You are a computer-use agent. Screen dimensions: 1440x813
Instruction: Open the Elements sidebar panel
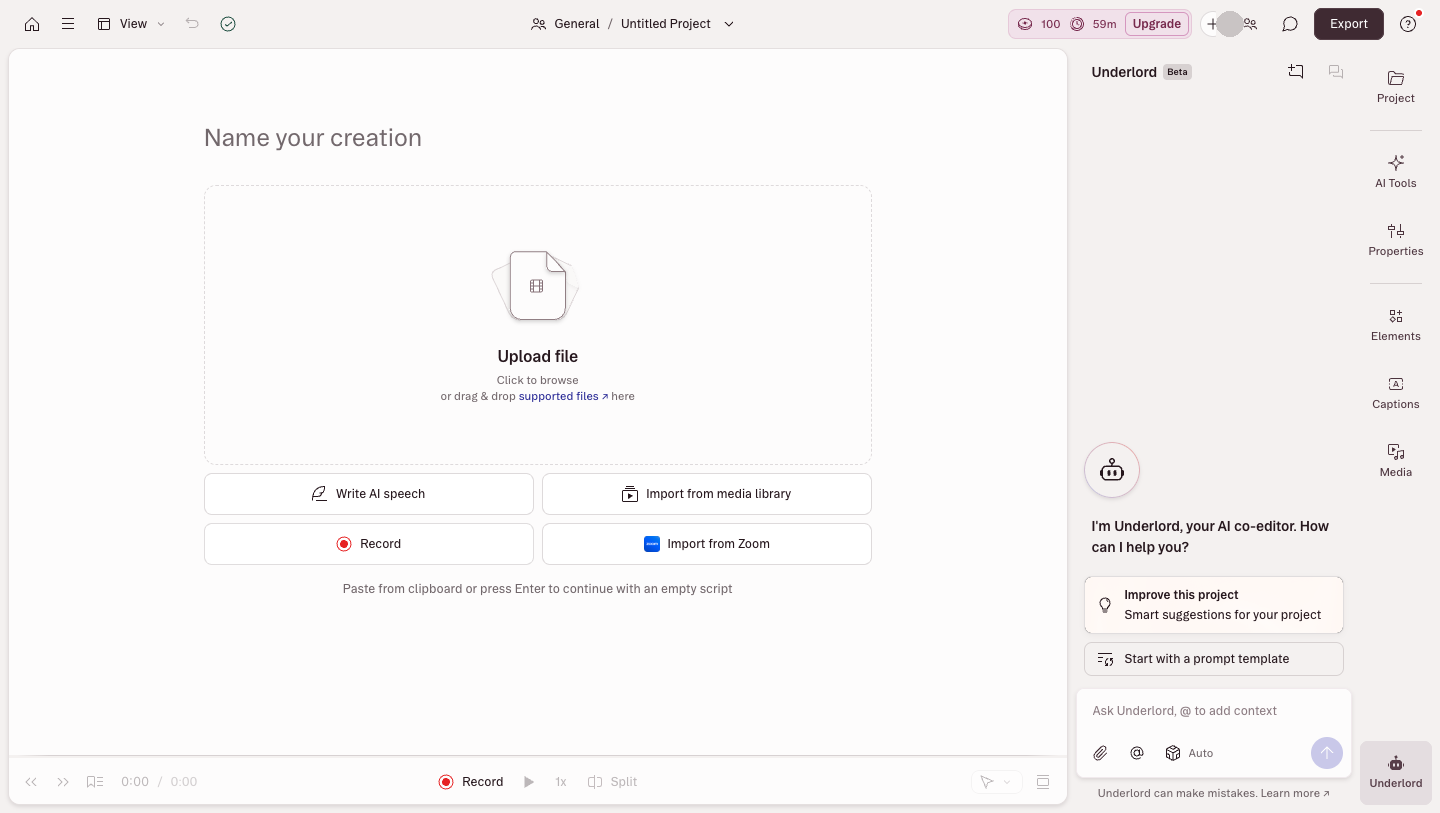point(1396,324)
